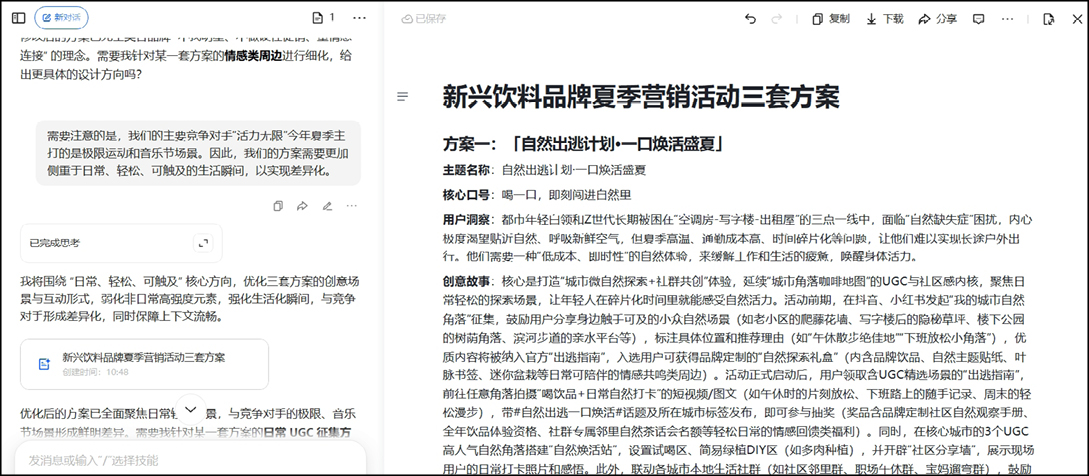Share the user message with arrow icon
This screenshot has height=476, width=1089.
click(x=302, y=206)
